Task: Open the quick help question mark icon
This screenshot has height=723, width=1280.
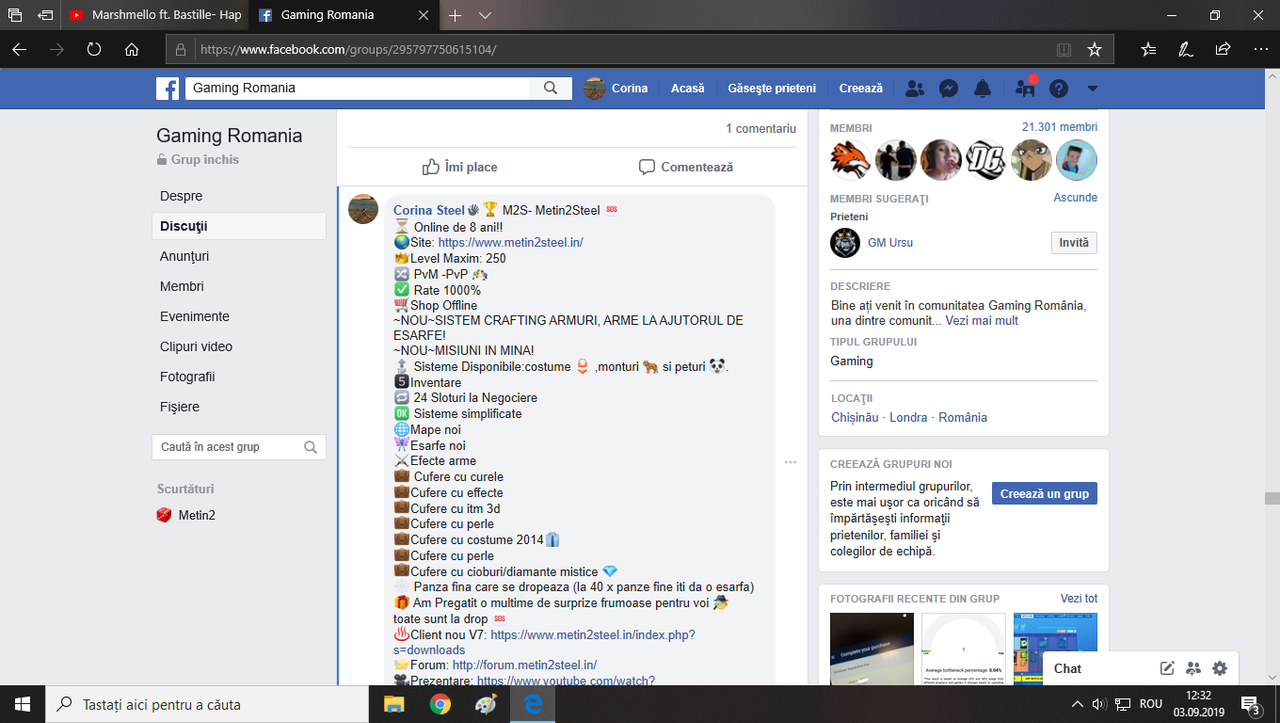Action: 1059,88
